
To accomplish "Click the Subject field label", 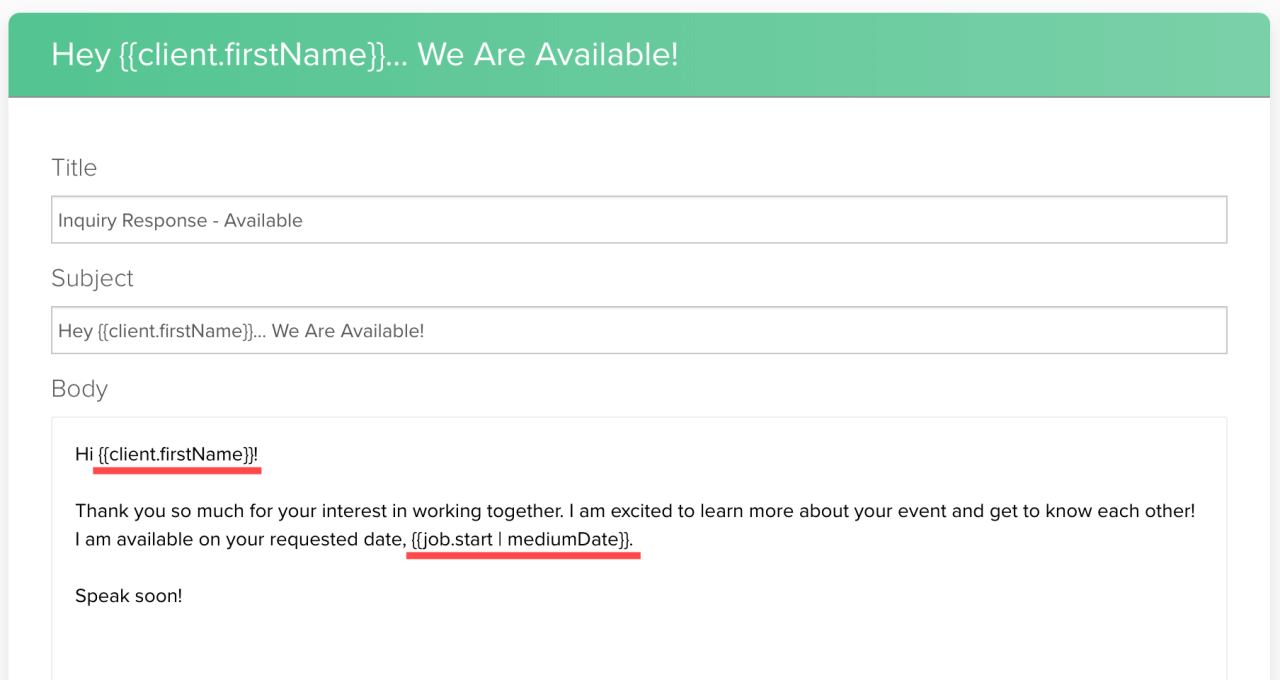I will (x=92, y=278).
